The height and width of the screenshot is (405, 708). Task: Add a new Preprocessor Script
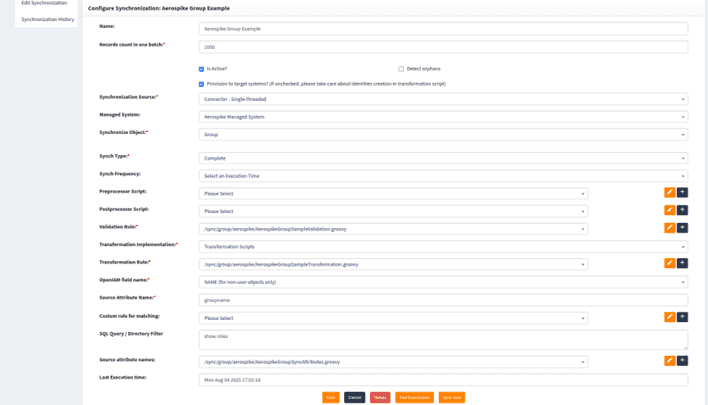[682, 192]
